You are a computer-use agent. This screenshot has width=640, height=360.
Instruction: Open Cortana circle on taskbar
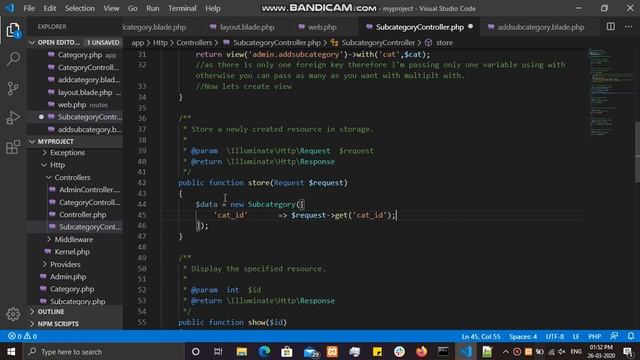(x=196, y=351)
